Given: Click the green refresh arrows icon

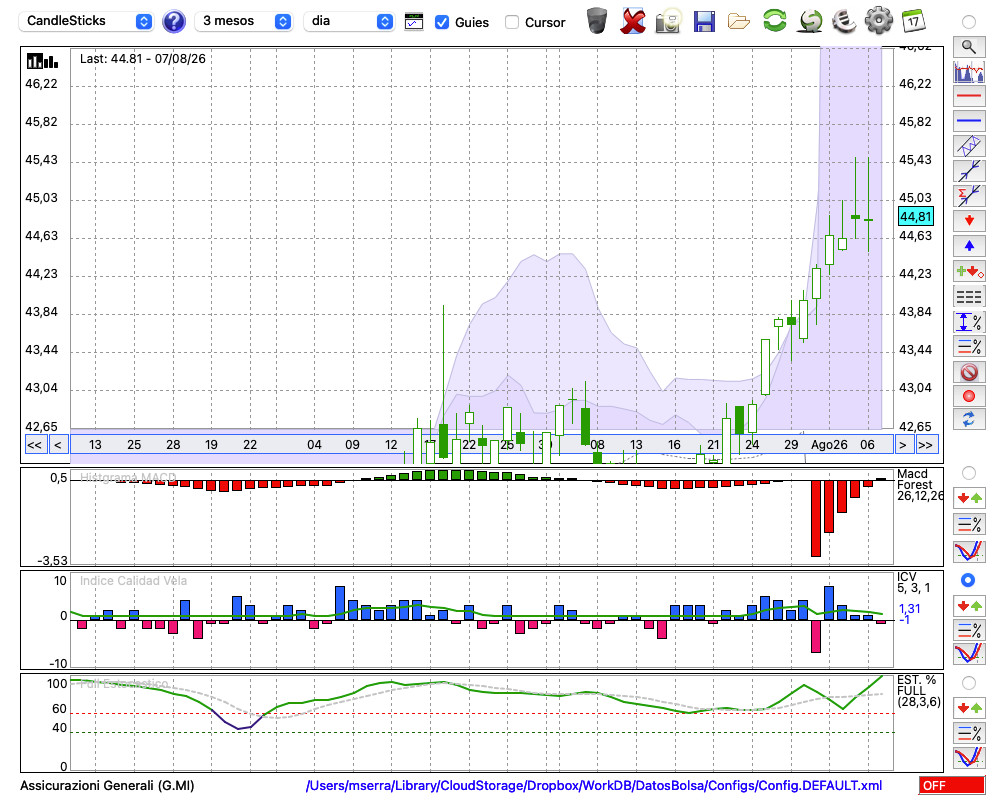Looking at the screenshot, I should pyautogui.click(x=774, y=20).
